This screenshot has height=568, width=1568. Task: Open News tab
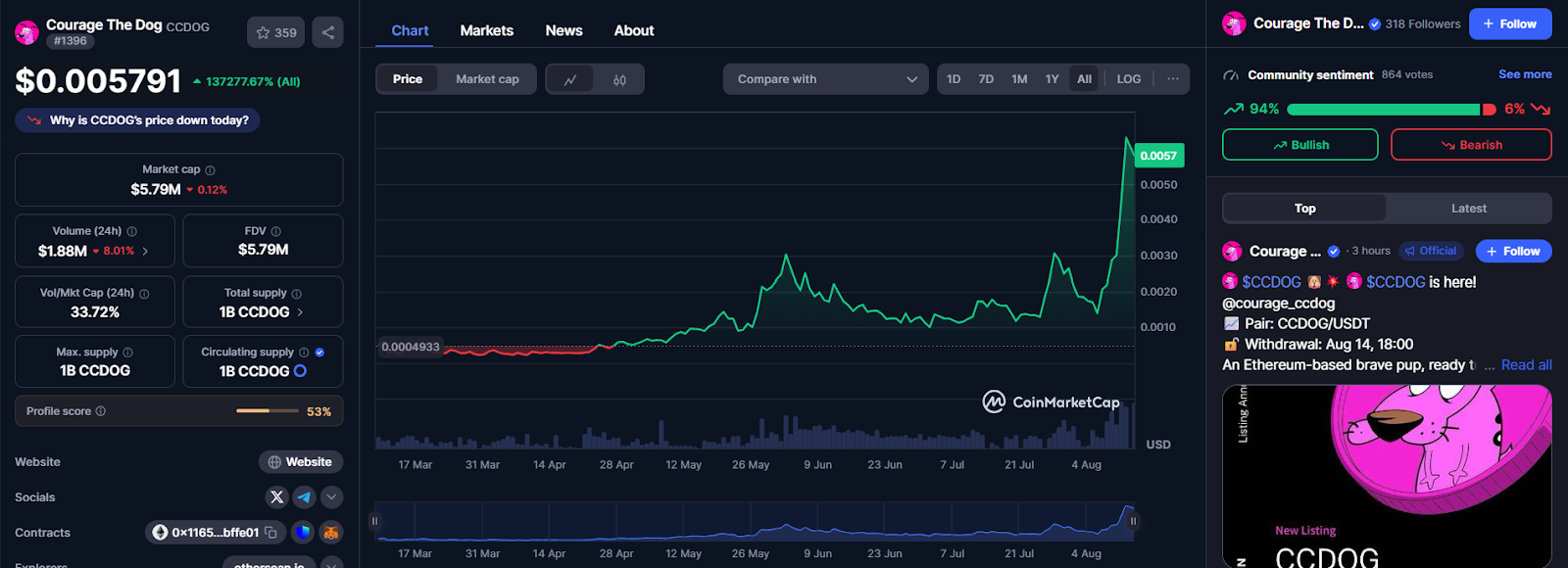point(563,30)
